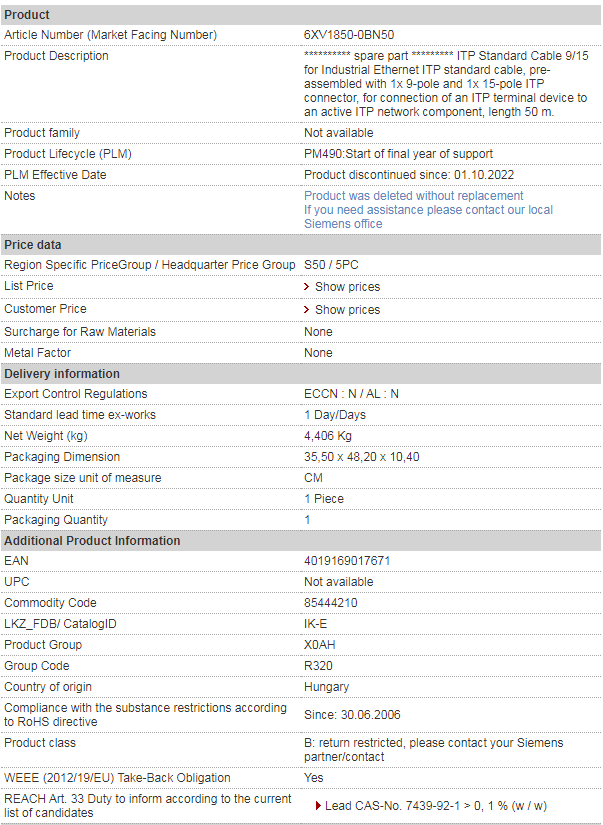Viewport: 603px width, 825px height.
Task: Click the Delivery information section header
Action: (x=301, y=374)
